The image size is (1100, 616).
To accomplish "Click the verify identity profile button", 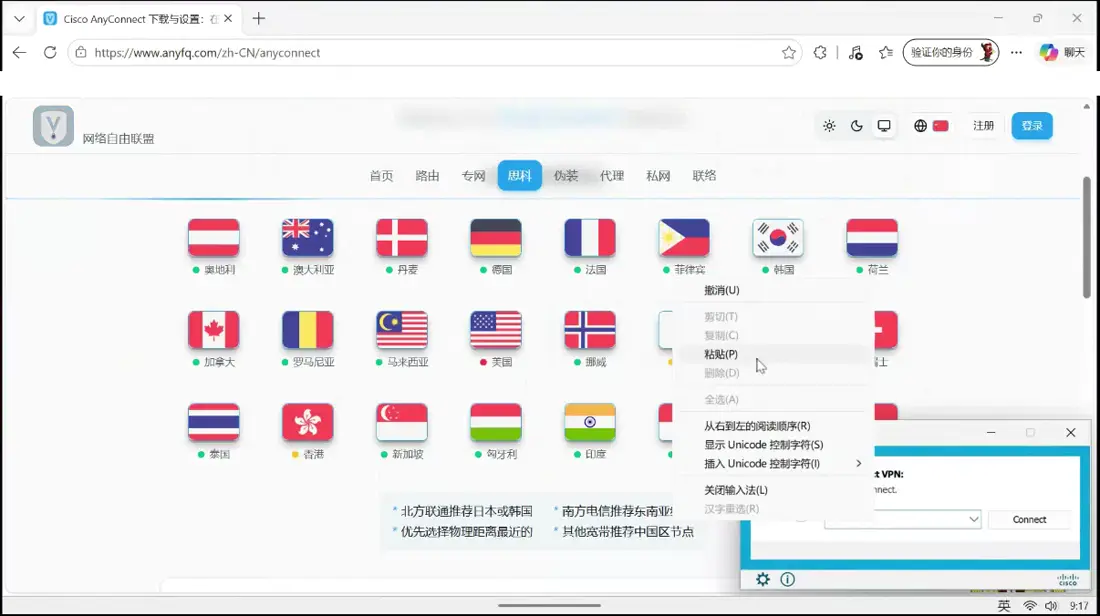I will coord(951,53).
